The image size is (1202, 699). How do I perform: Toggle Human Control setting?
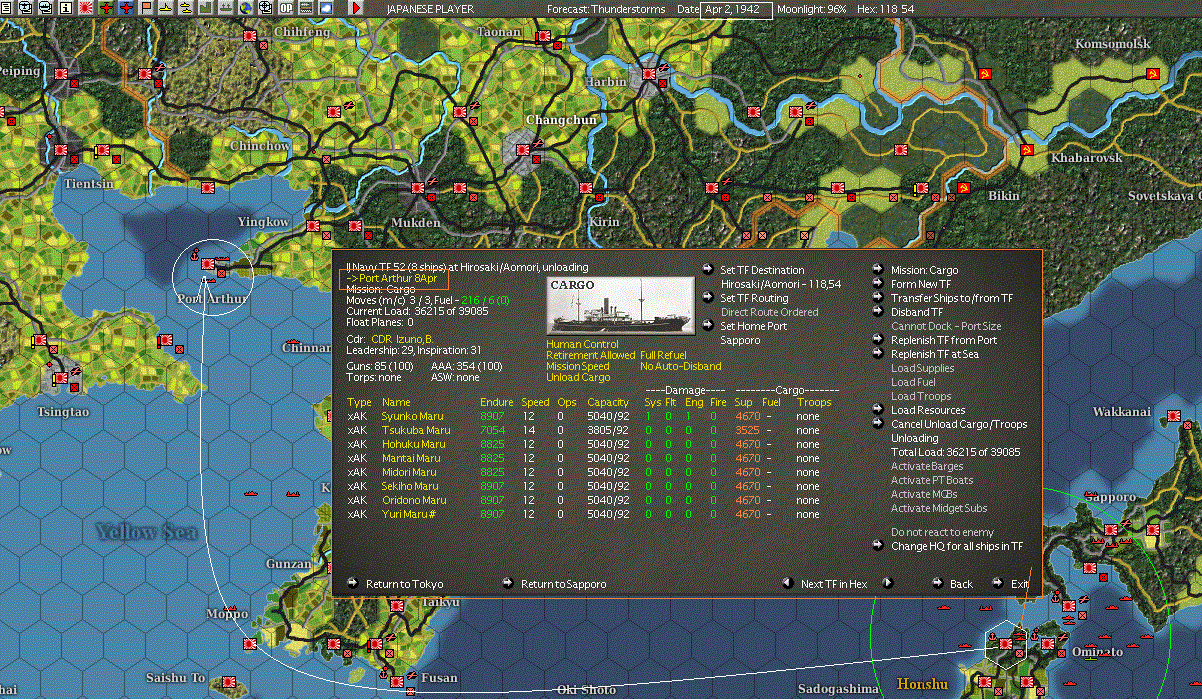coord(583,344)
